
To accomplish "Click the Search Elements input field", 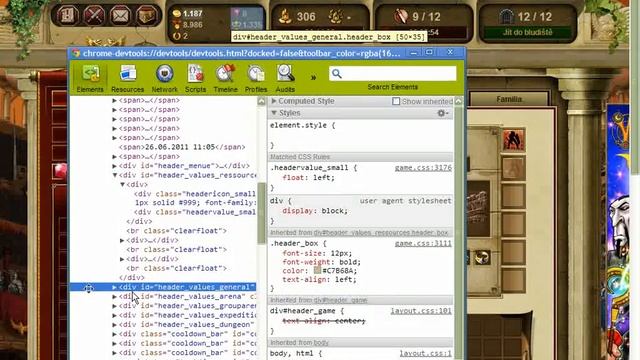I will click(393, 73).
